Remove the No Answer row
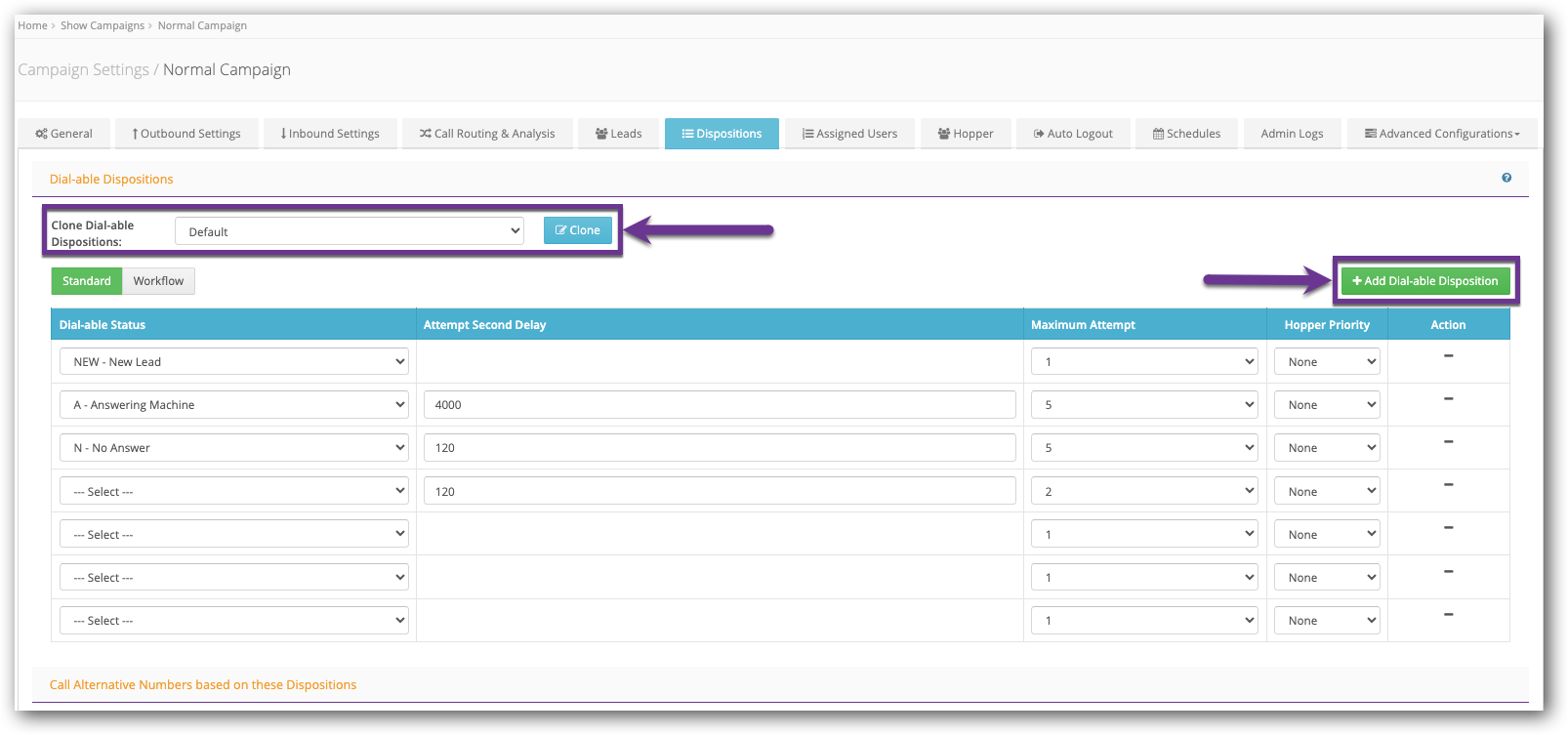This screenshot has width=1568, height=735. pyautogui.click(x=1448, y=442)
